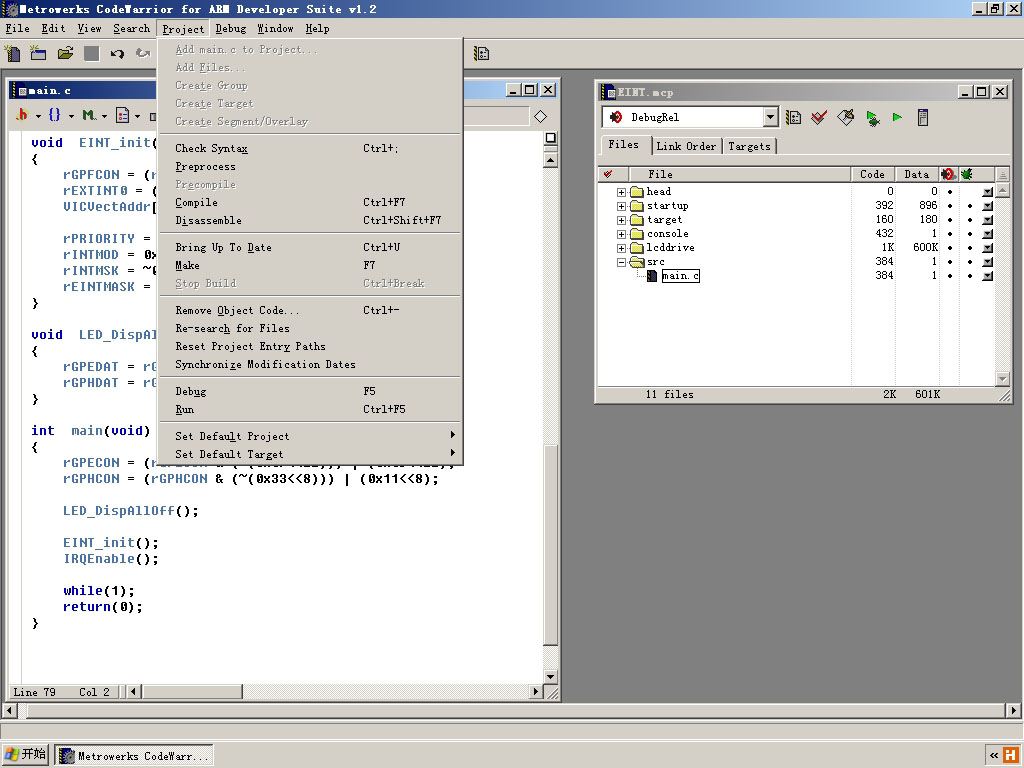Viewport: 1024px width, 768px height.
Task: Click the New project window toolbar icon
Action: pos(38,54)
